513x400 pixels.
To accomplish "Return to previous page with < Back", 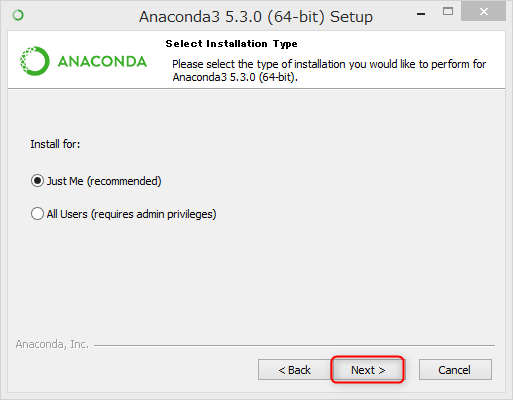I will (295, 370).
